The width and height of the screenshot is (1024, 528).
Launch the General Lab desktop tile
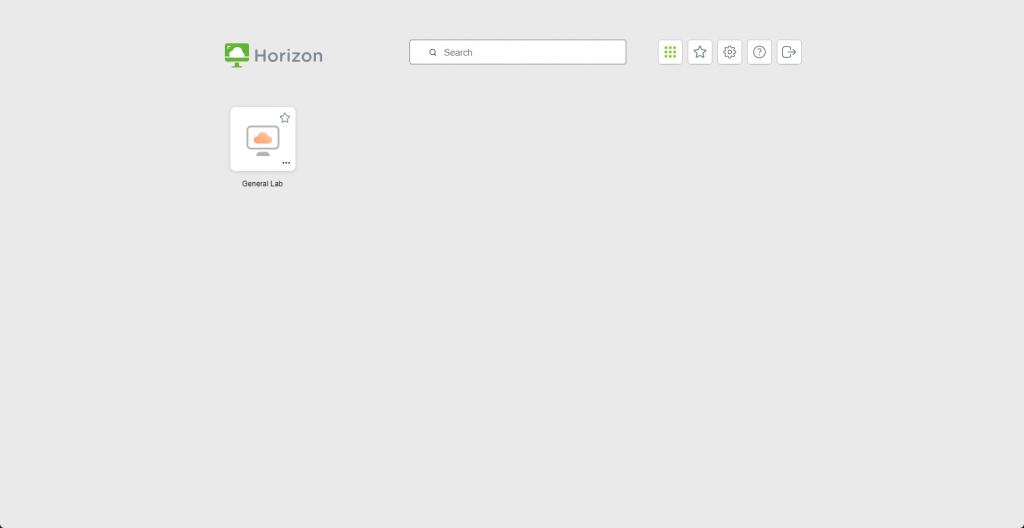(x=263, y=139)
